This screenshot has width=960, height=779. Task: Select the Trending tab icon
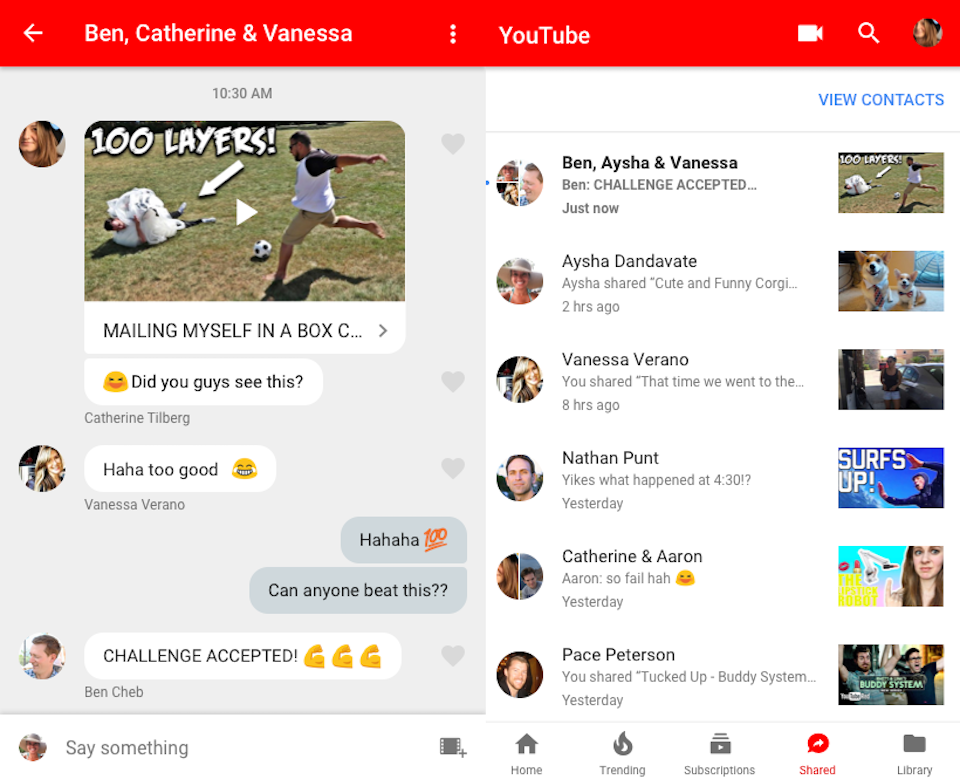click(622, 744)
